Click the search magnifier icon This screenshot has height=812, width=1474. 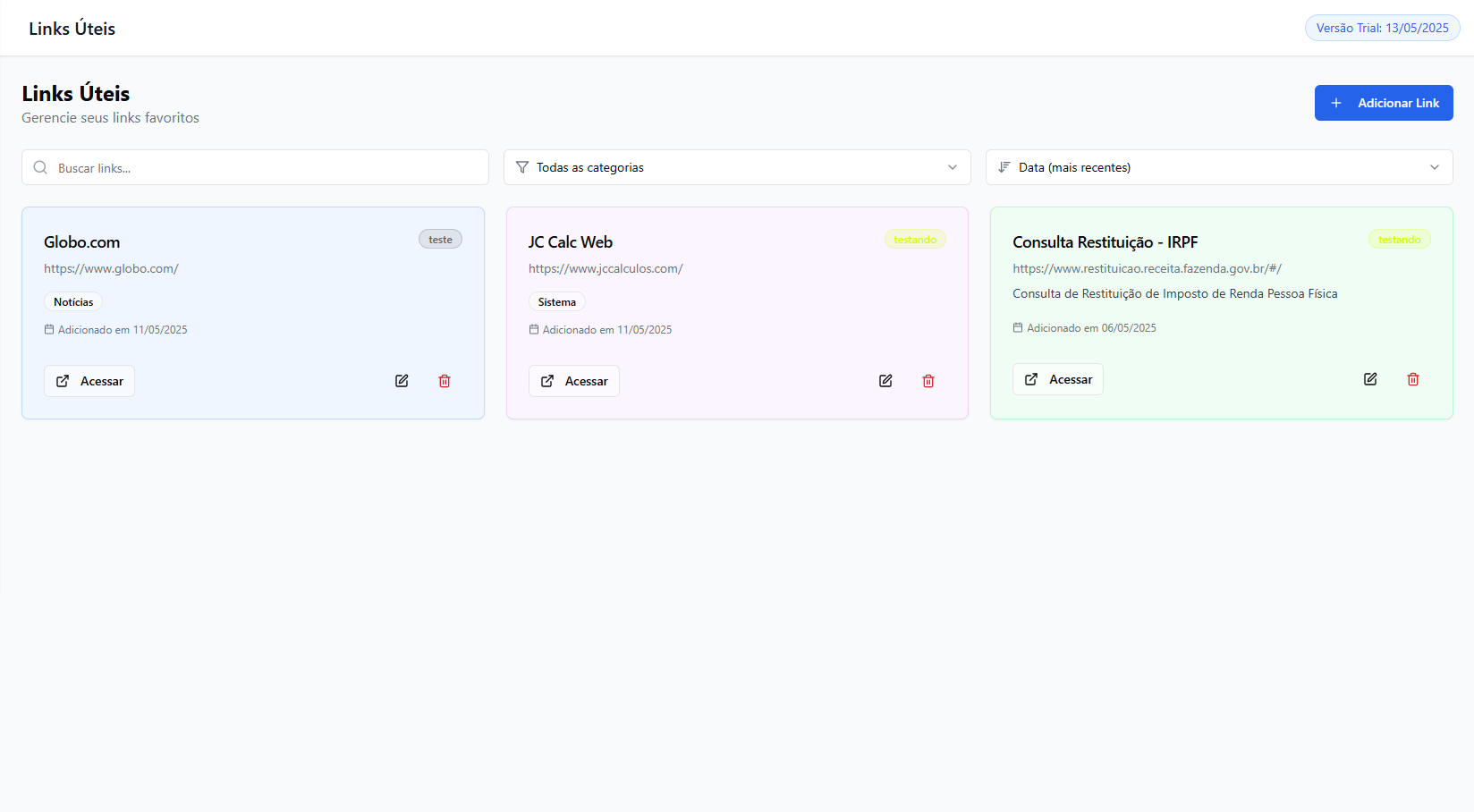pyautogui.click(x=40, y=168)
